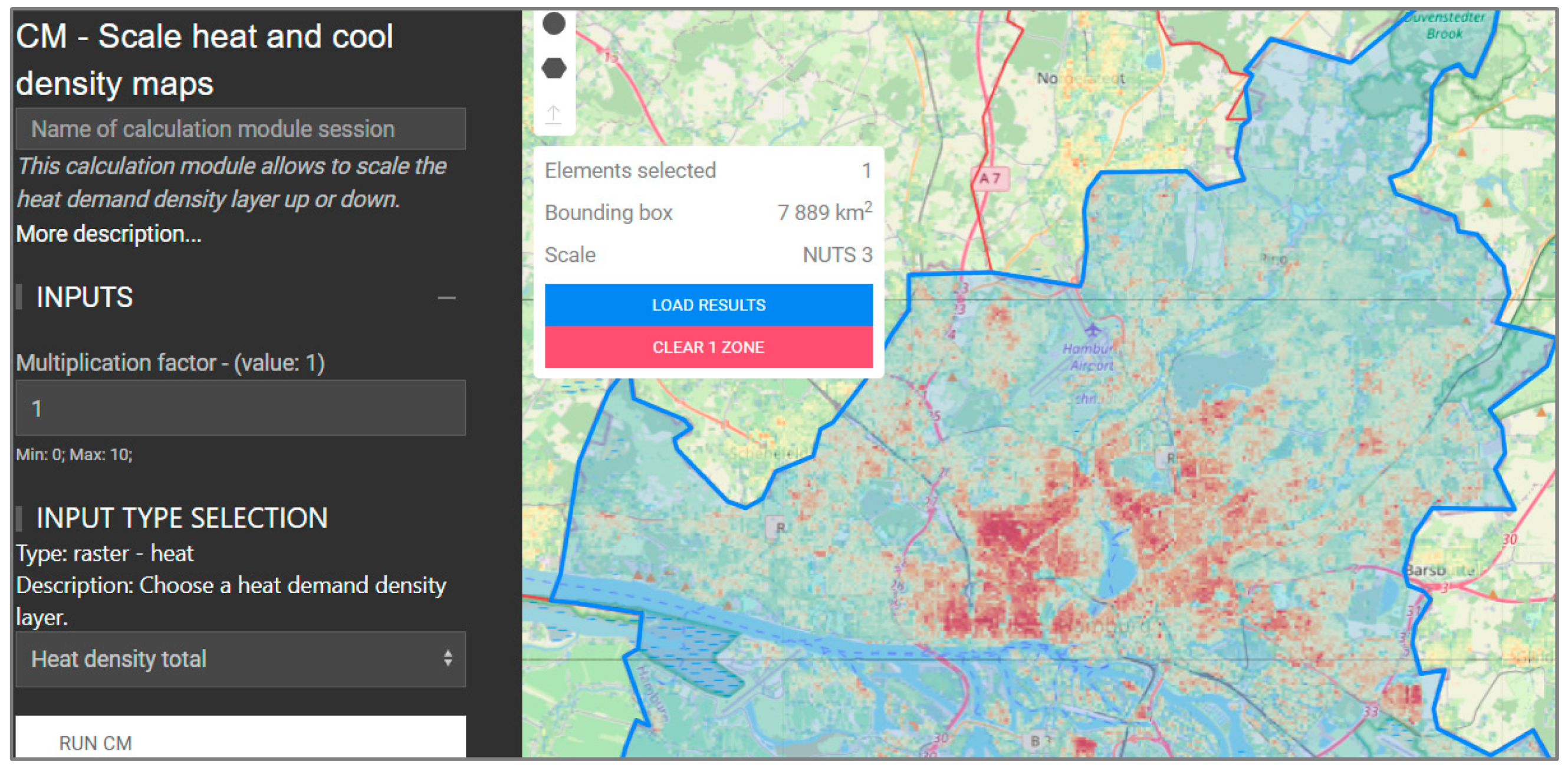This screenshot has height=770, width=1568.
Task: Click the up-down arrows of layer selector
Action: tap(448, 658)
